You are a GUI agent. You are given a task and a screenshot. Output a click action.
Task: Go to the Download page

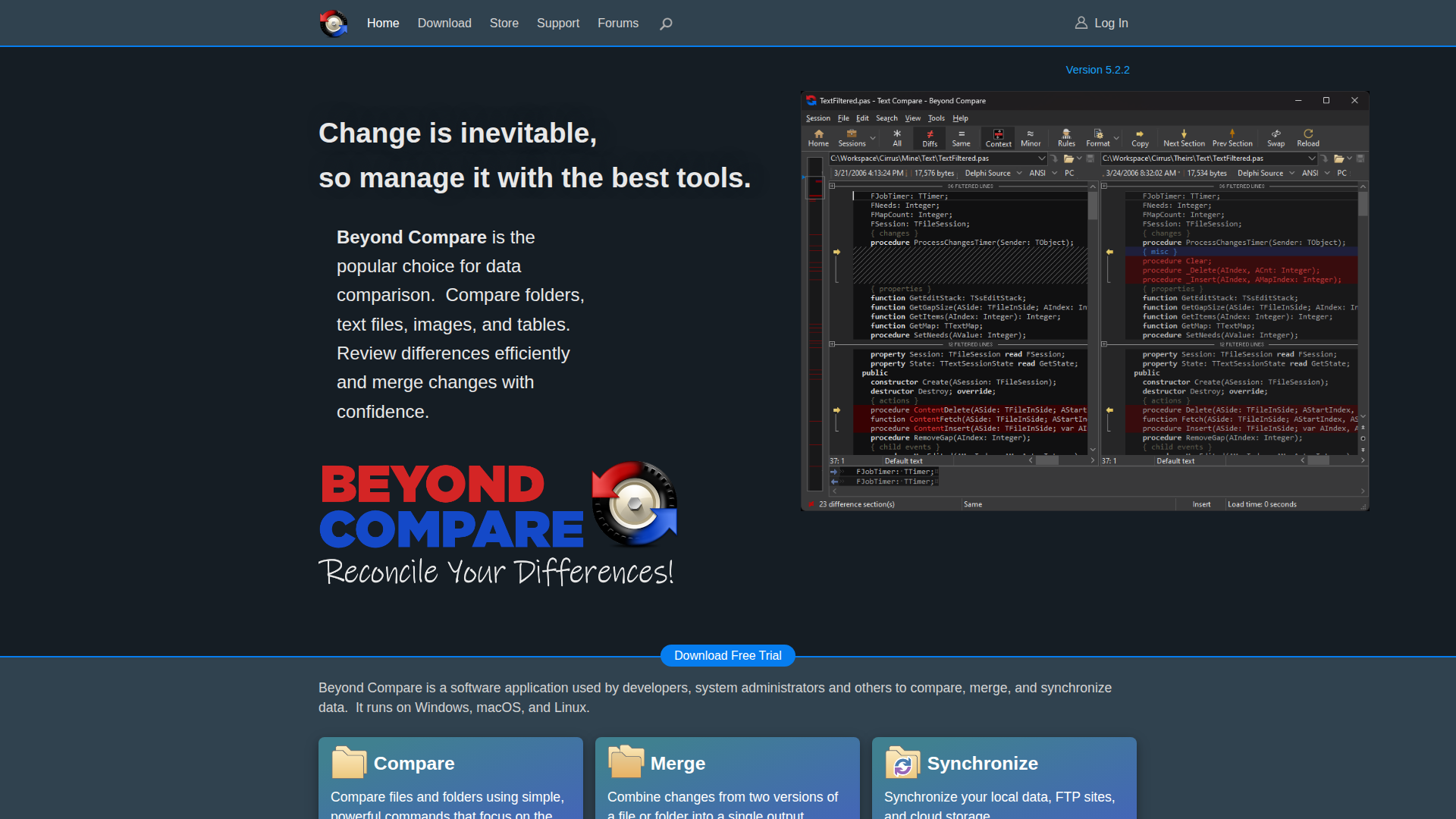click(x=444, y=24)
